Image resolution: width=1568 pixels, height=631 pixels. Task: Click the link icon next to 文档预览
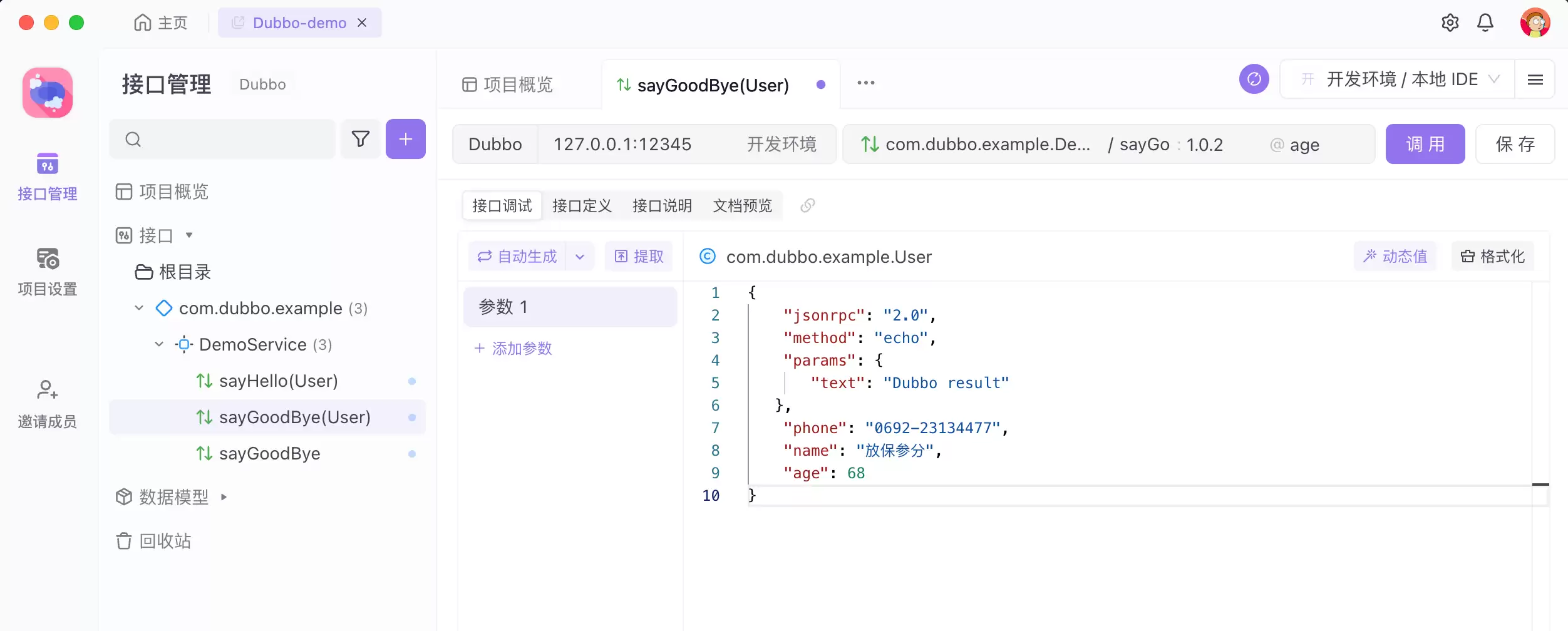808,205
